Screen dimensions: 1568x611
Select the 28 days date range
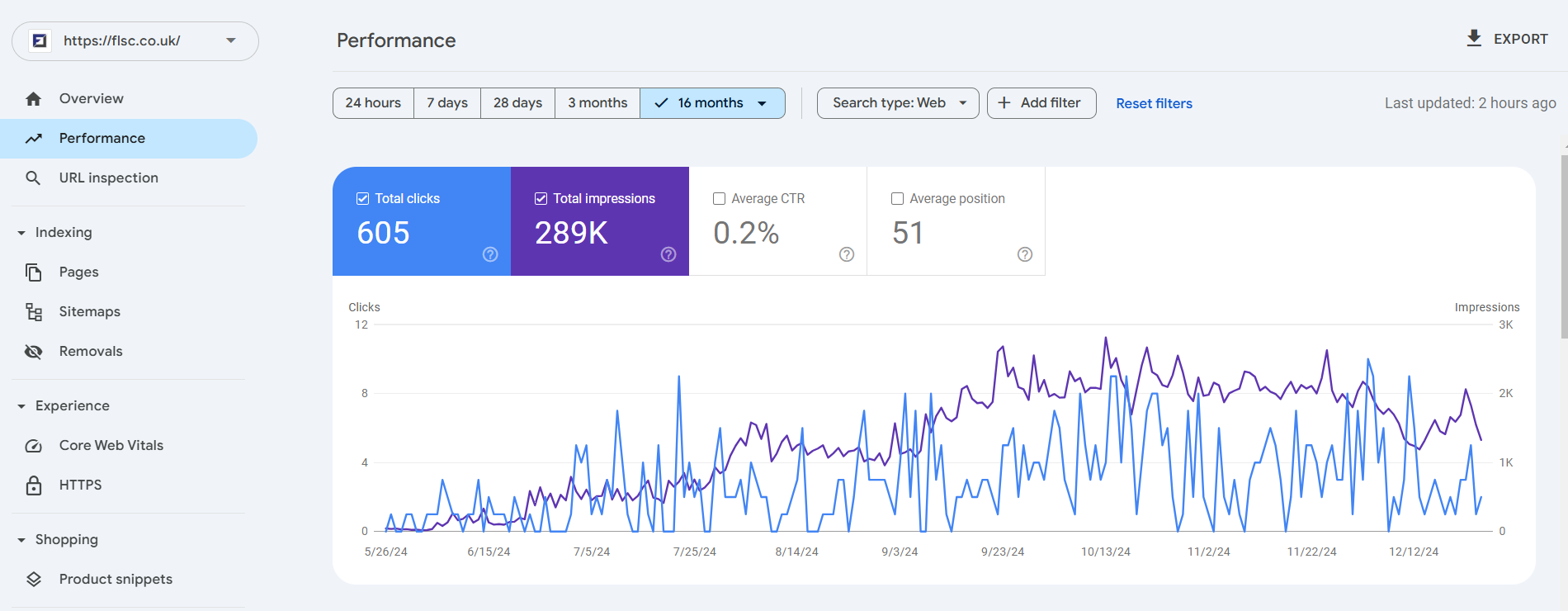tap(517, 103)
